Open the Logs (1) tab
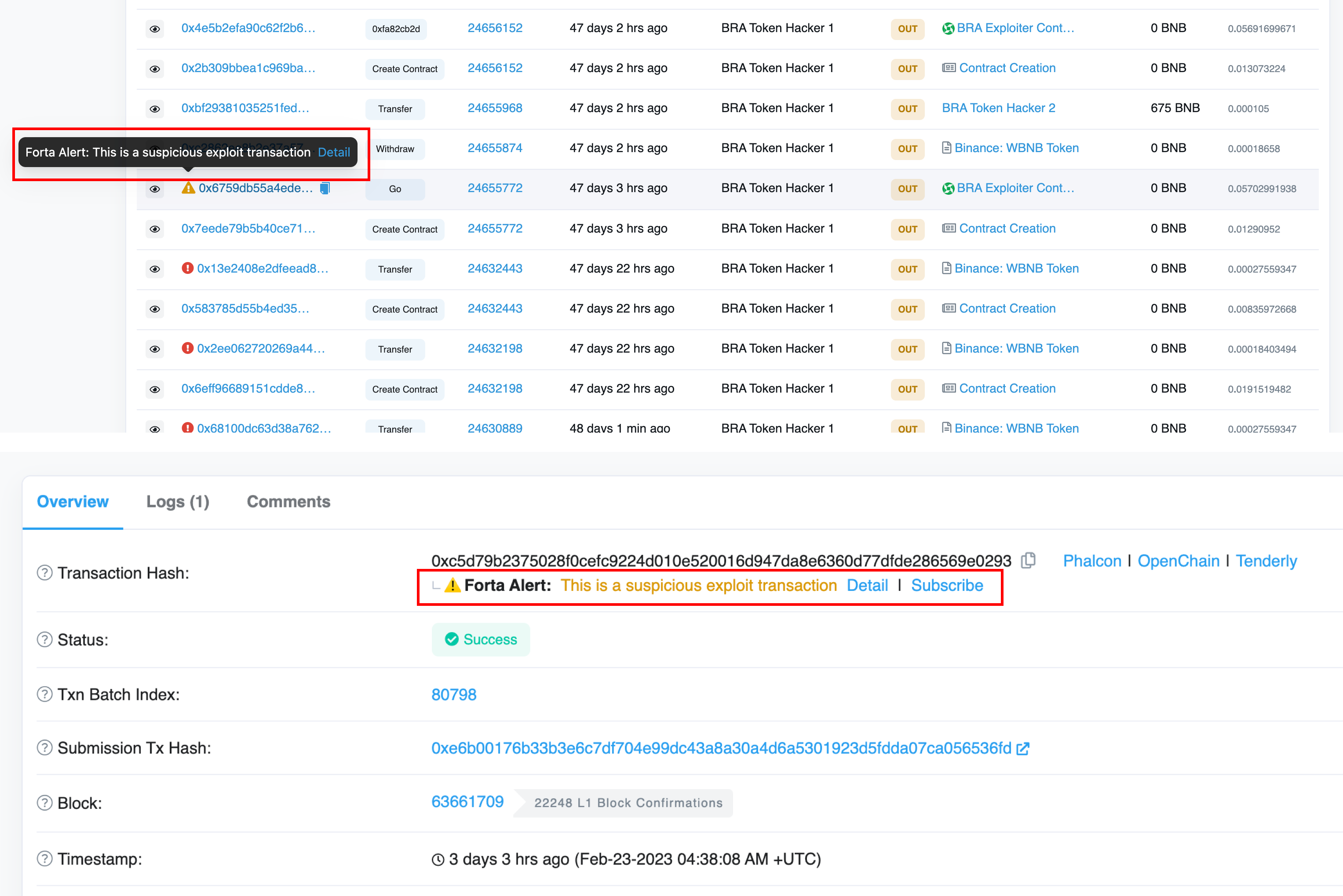 click(178, 502)
